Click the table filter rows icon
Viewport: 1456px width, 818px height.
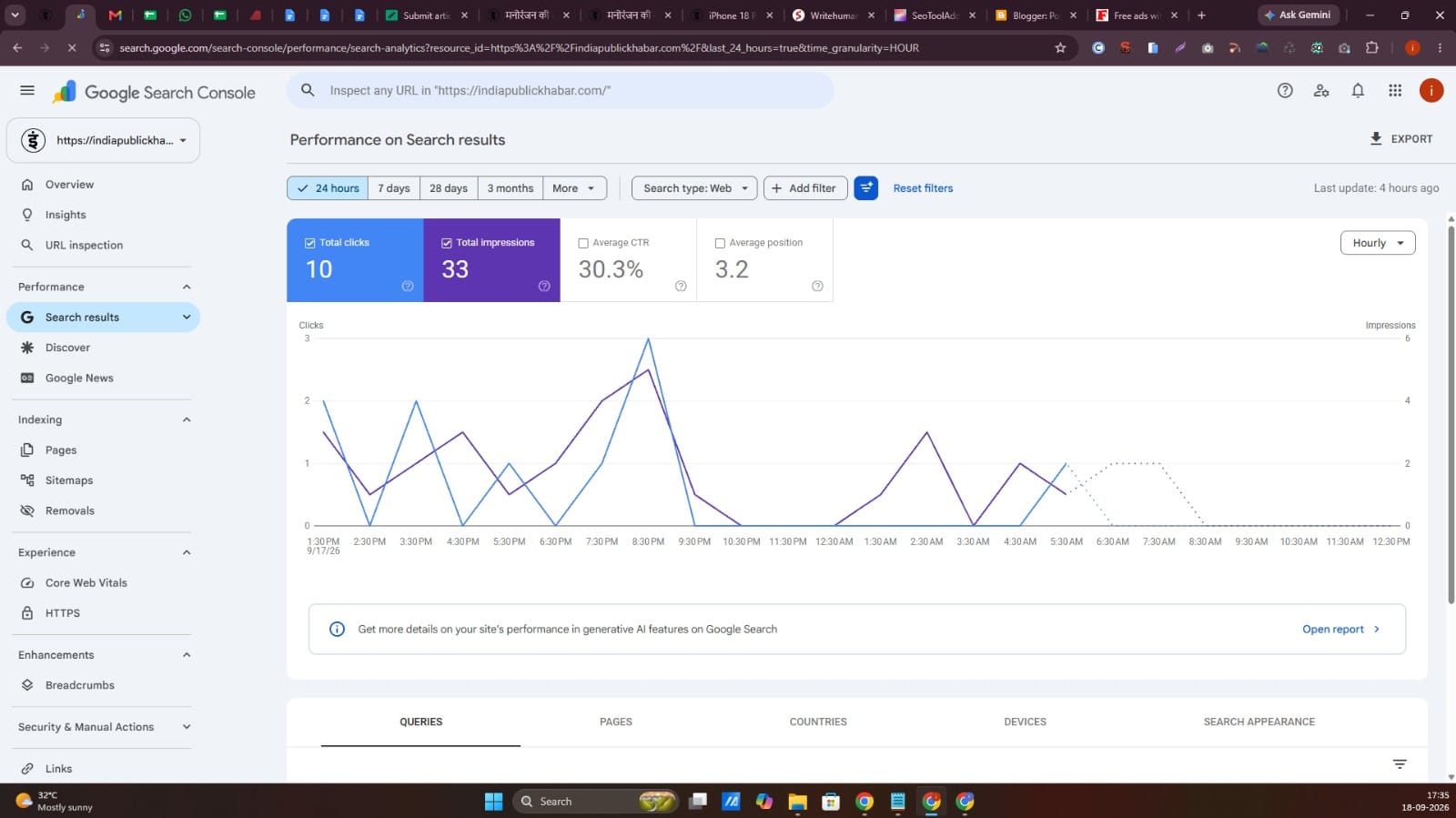[x=1400, y=763]
